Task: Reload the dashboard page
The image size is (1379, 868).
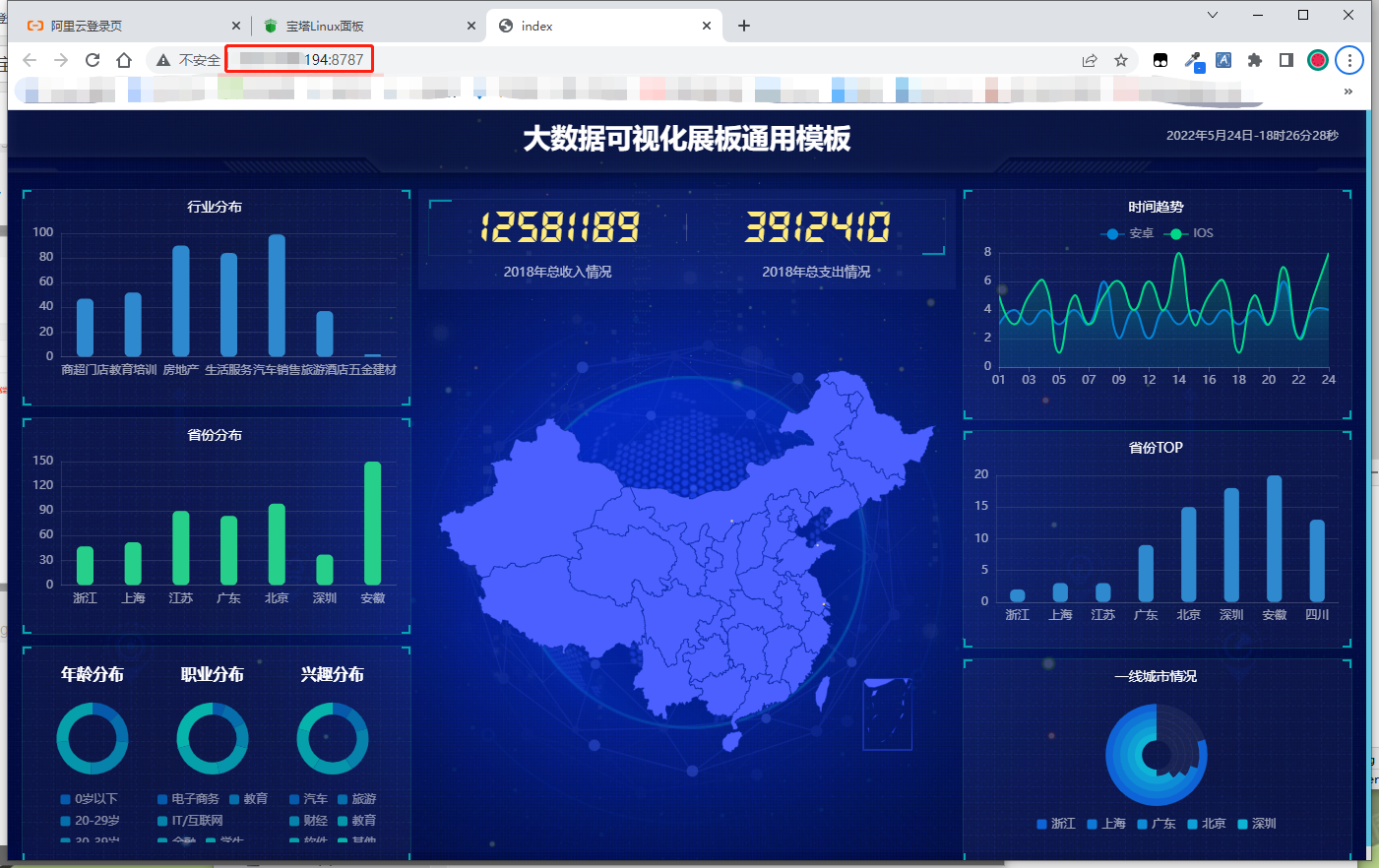Action: click(x=93, y=60)
